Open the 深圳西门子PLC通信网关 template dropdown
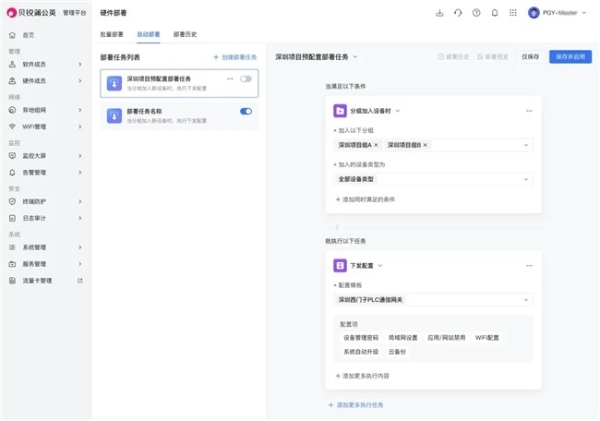Viewport: 600px width, 421px height. (433, 300)
